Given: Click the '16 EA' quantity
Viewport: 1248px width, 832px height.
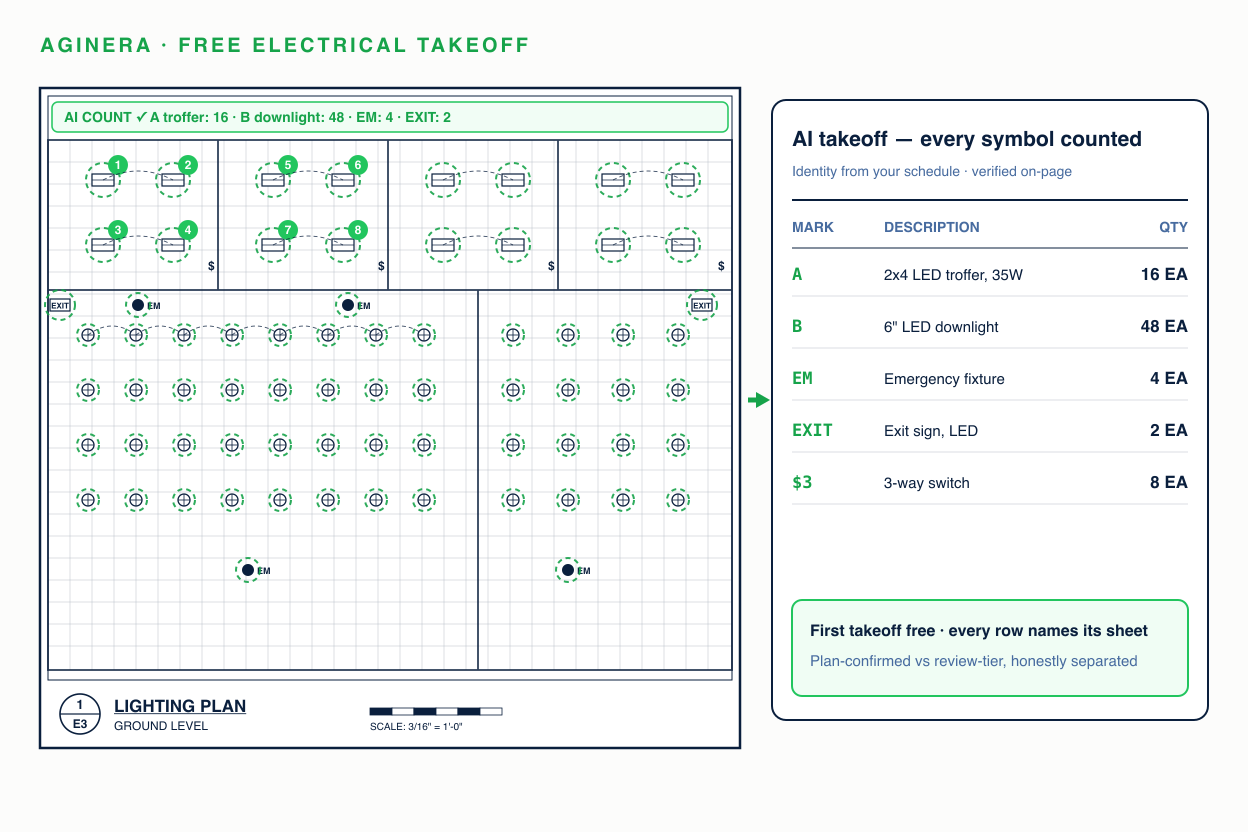Looking at the screenshot, I should click(x=1164, y=274).
